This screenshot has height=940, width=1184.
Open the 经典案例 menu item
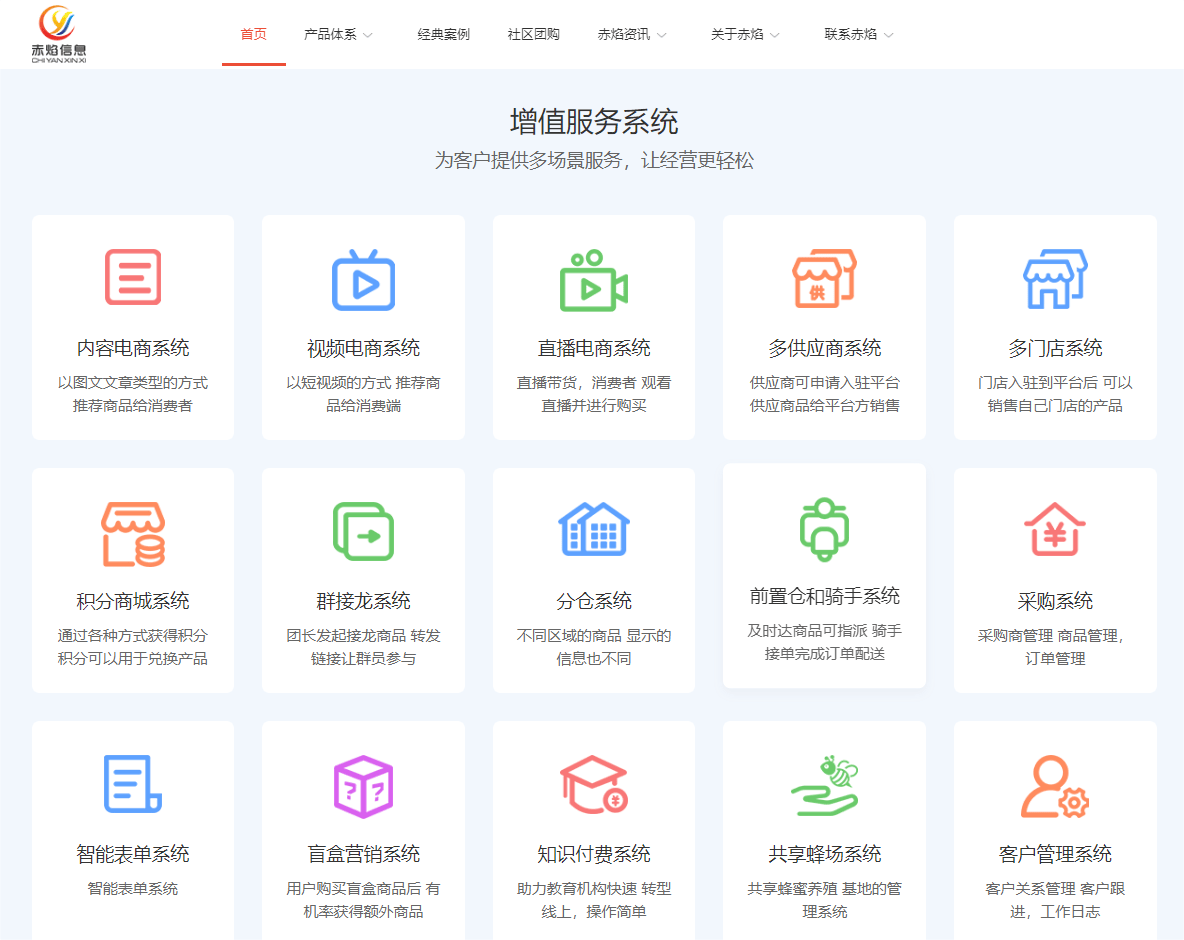(443, 35)
